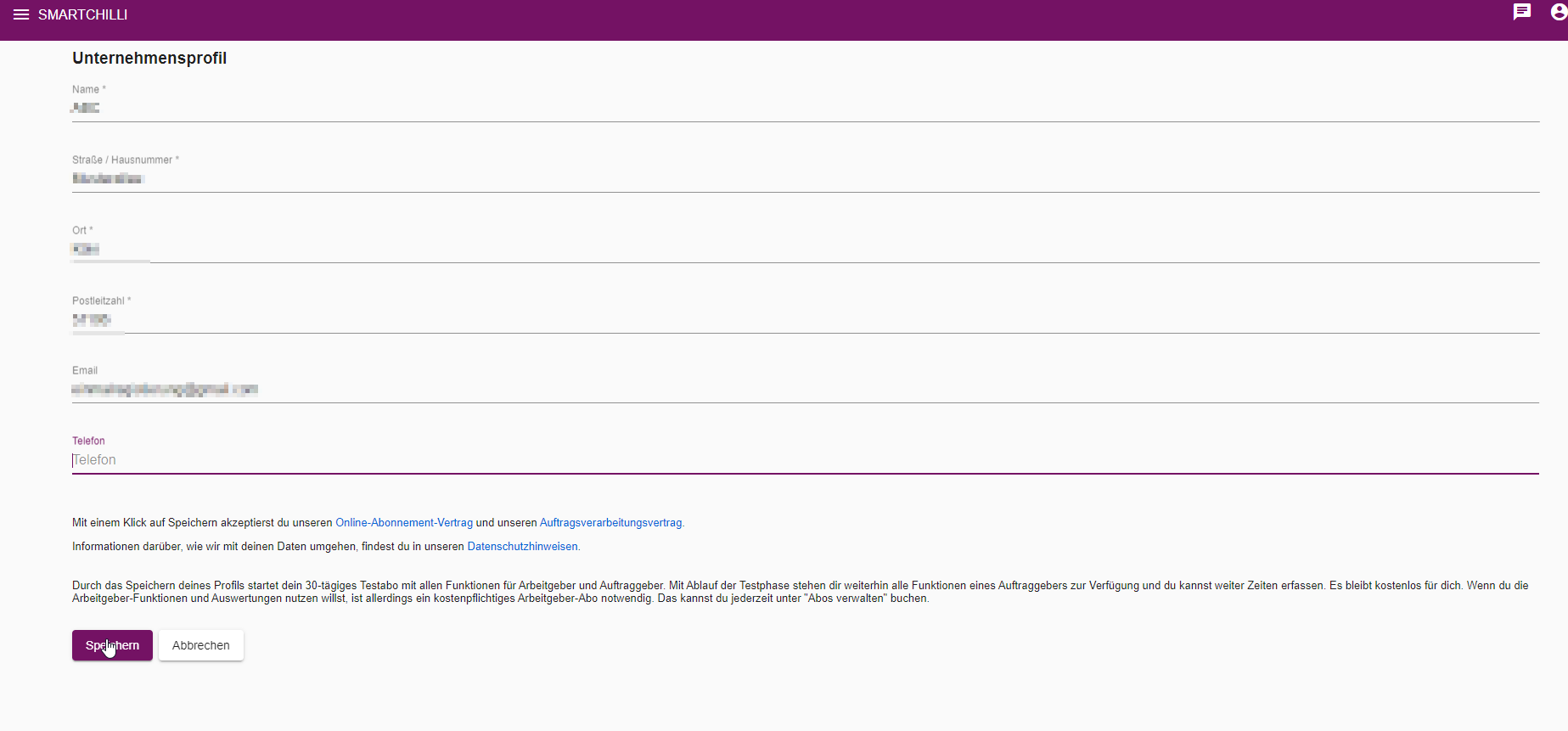The width and height of the screenshot is (1568, 731).
Task: Open the user account icon
Action: tap(1559, 12)
